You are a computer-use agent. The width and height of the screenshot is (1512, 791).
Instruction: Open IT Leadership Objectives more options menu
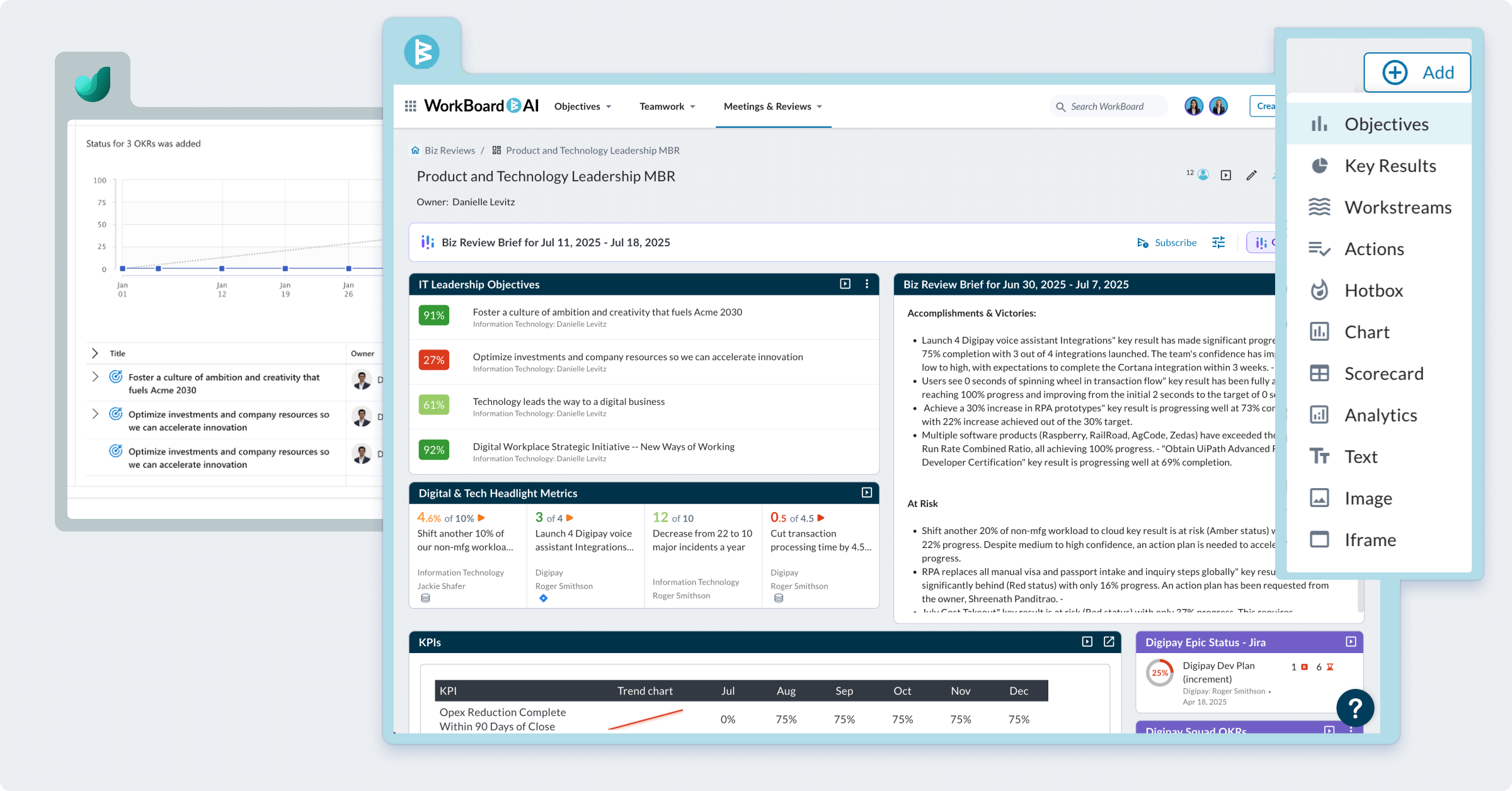click(x=867, y=284)
